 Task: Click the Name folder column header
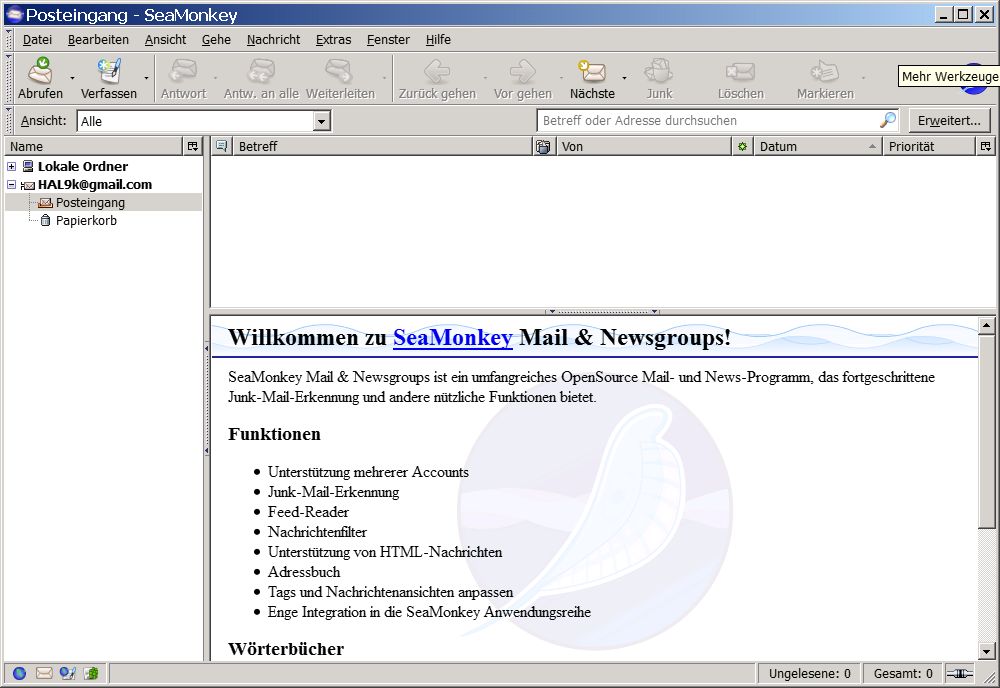coord(94,147)
